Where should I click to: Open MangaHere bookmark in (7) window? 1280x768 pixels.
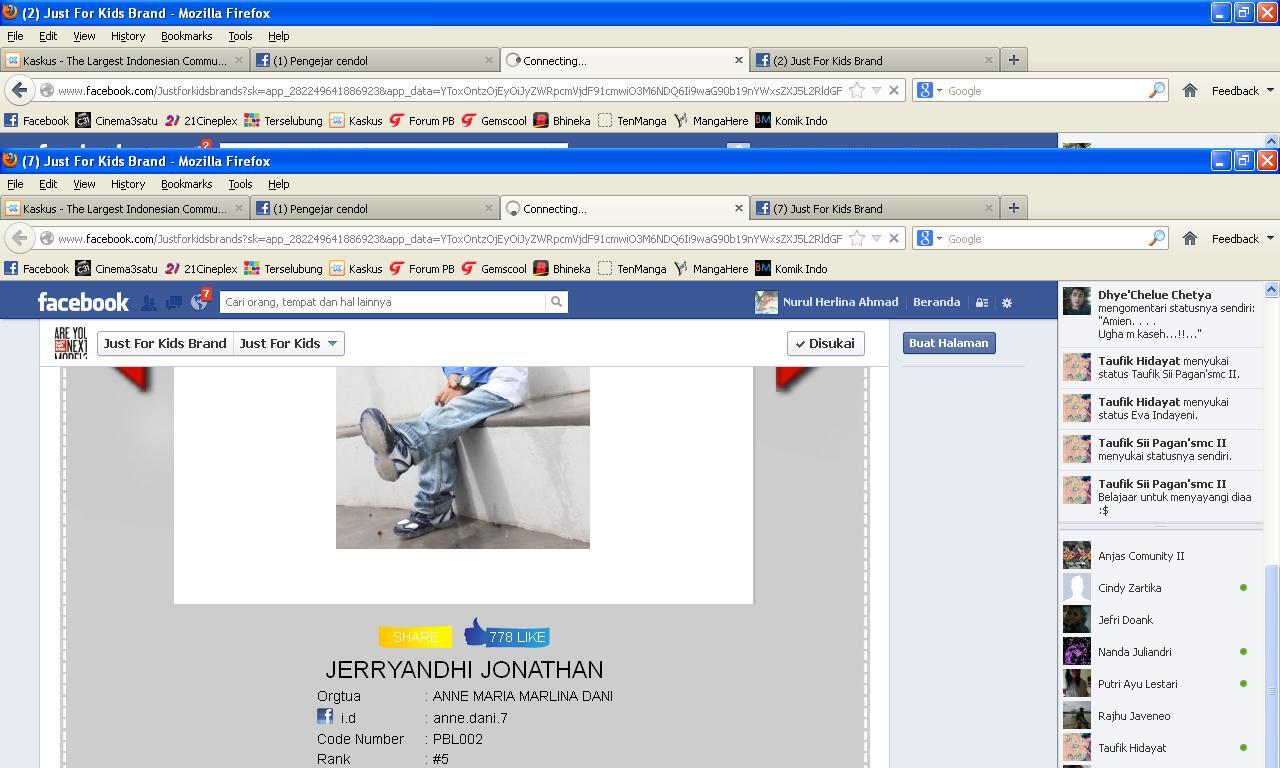(x=711, y=268)
